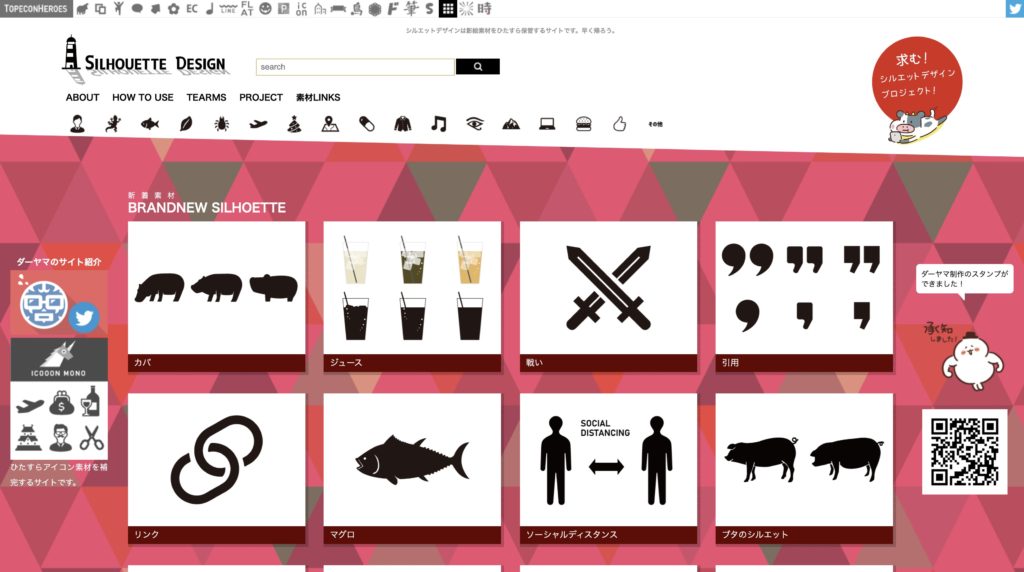Select the laptop category icon

pos(547,123)
